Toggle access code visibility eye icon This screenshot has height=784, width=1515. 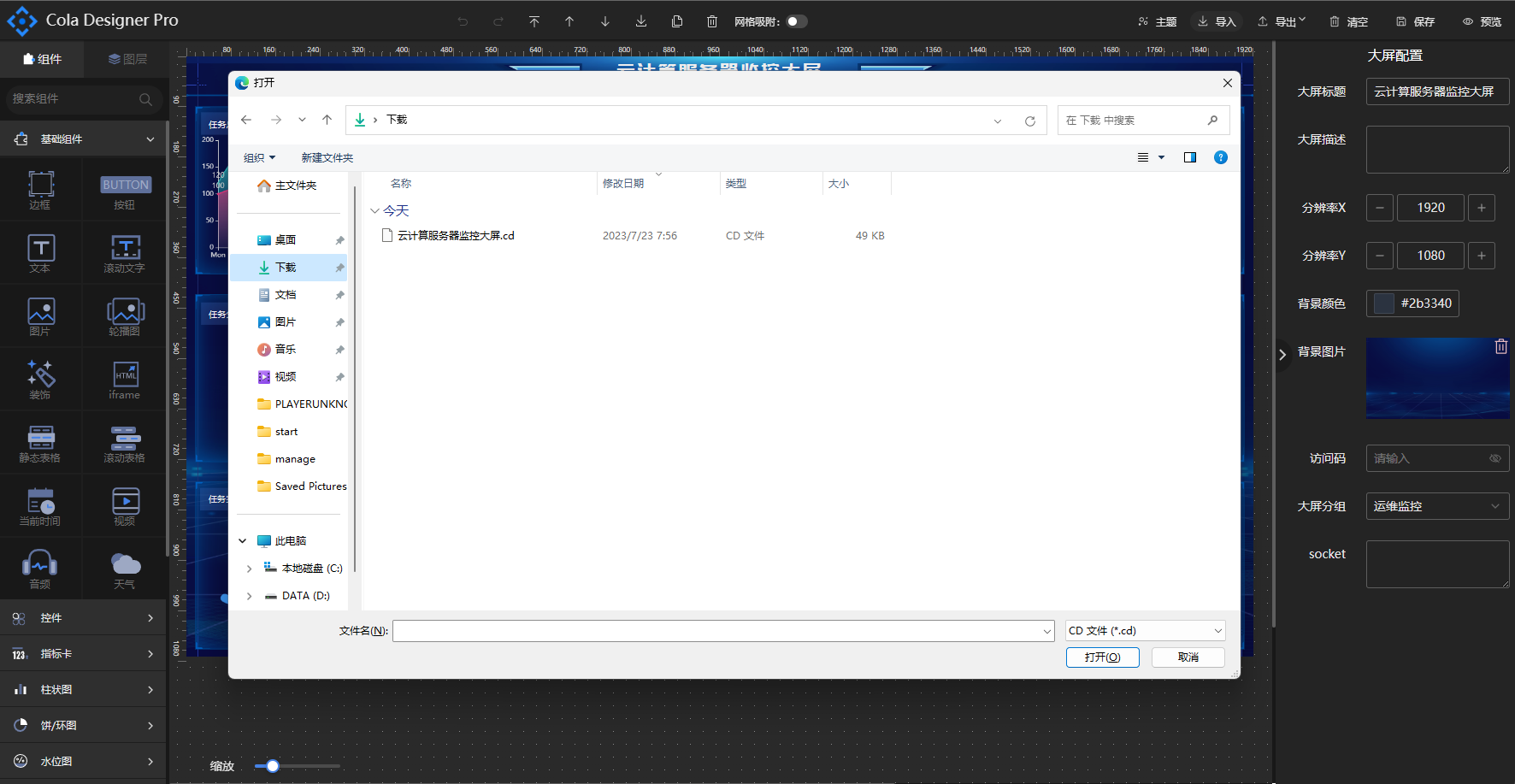[x=1495, y=458]
